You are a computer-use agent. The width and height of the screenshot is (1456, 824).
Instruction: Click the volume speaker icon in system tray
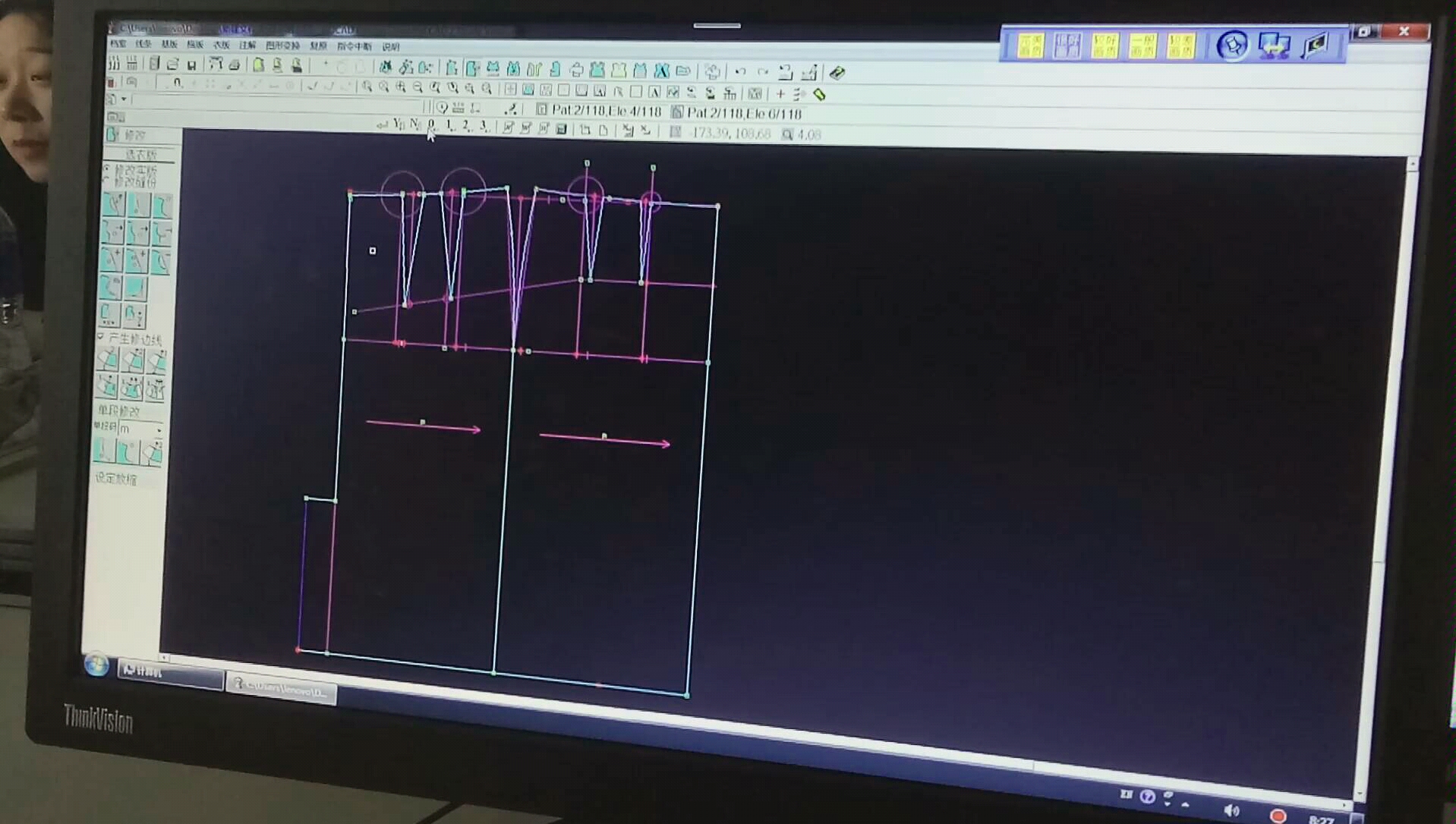(1231, 810)
